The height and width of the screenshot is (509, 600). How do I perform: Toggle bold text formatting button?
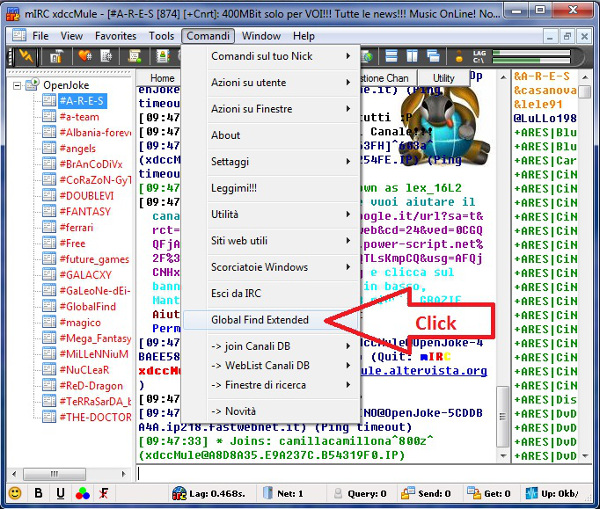coord(38,493)
